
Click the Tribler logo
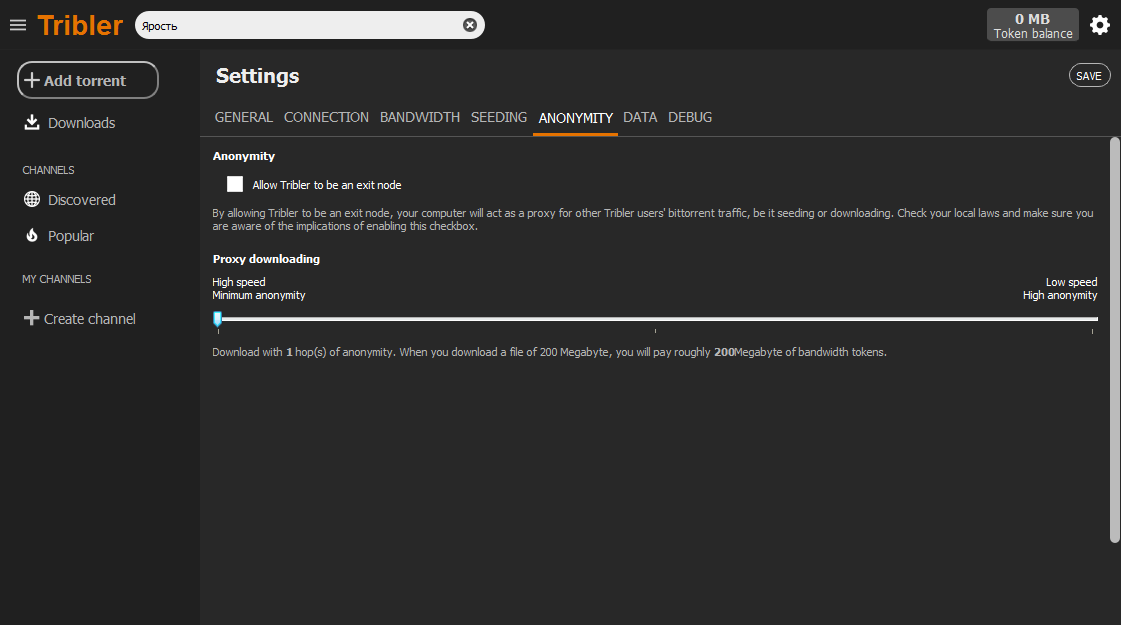(x=80, y=25)
